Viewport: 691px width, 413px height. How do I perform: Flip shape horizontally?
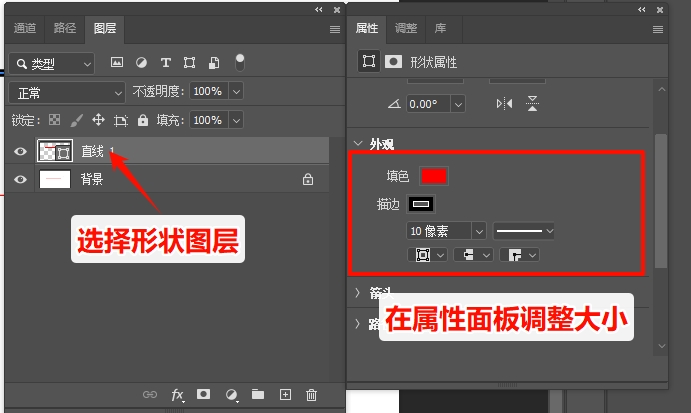point(504,104)
